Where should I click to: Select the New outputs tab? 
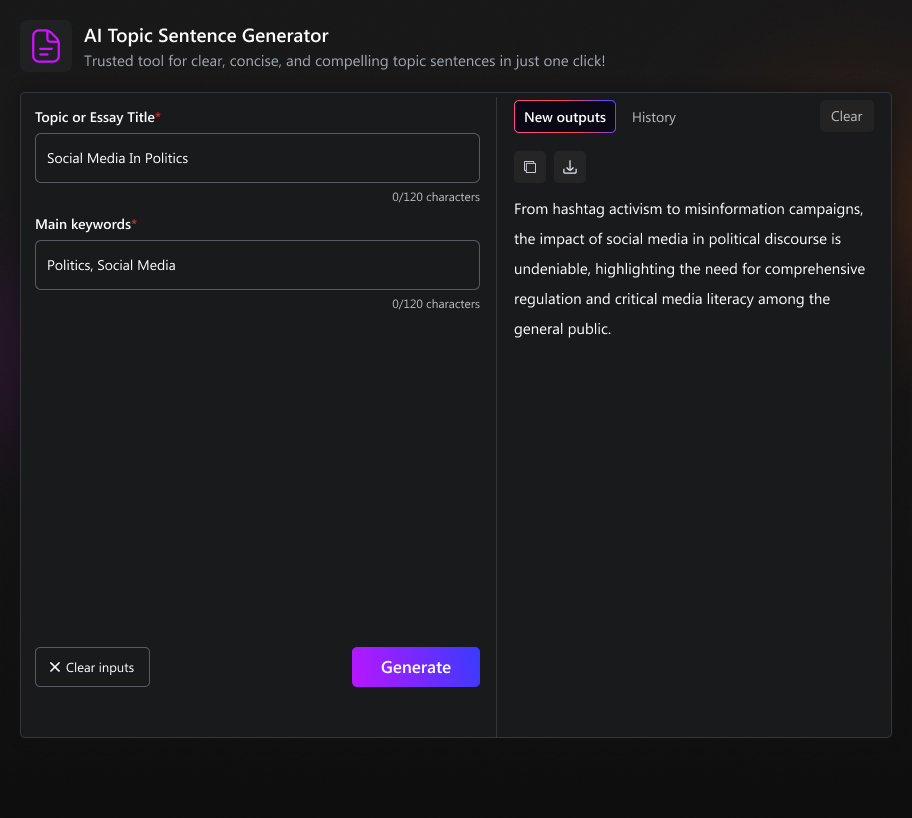pos(565,117)
